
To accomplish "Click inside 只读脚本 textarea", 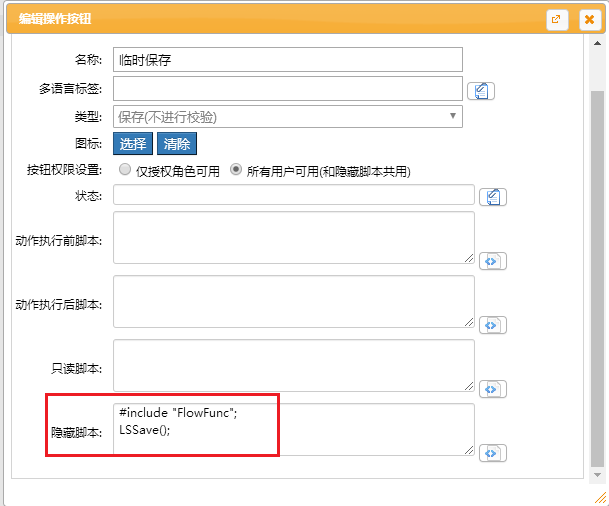I will [294, 366].
